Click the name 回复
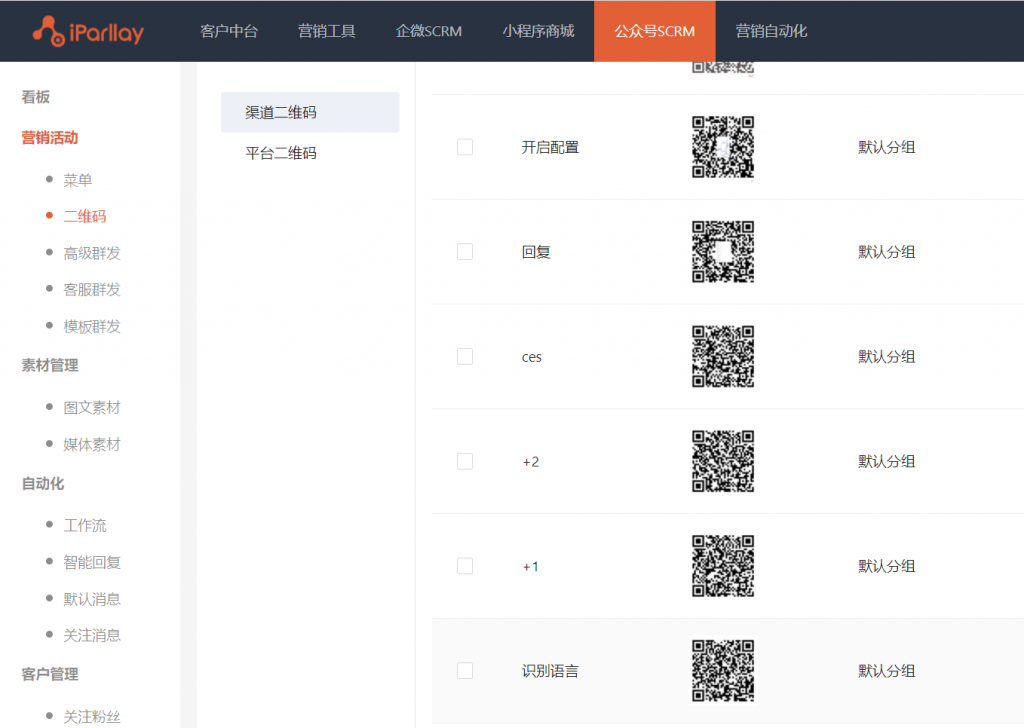 [536, 252]
